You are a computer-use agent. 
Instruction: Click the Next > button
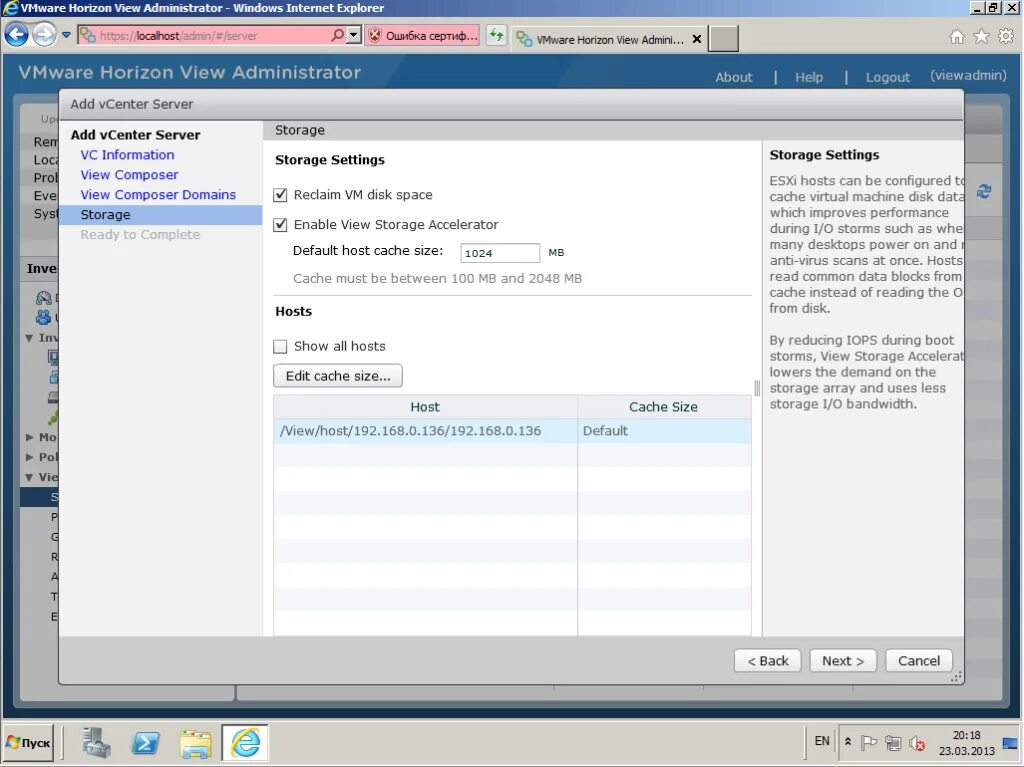843,661
